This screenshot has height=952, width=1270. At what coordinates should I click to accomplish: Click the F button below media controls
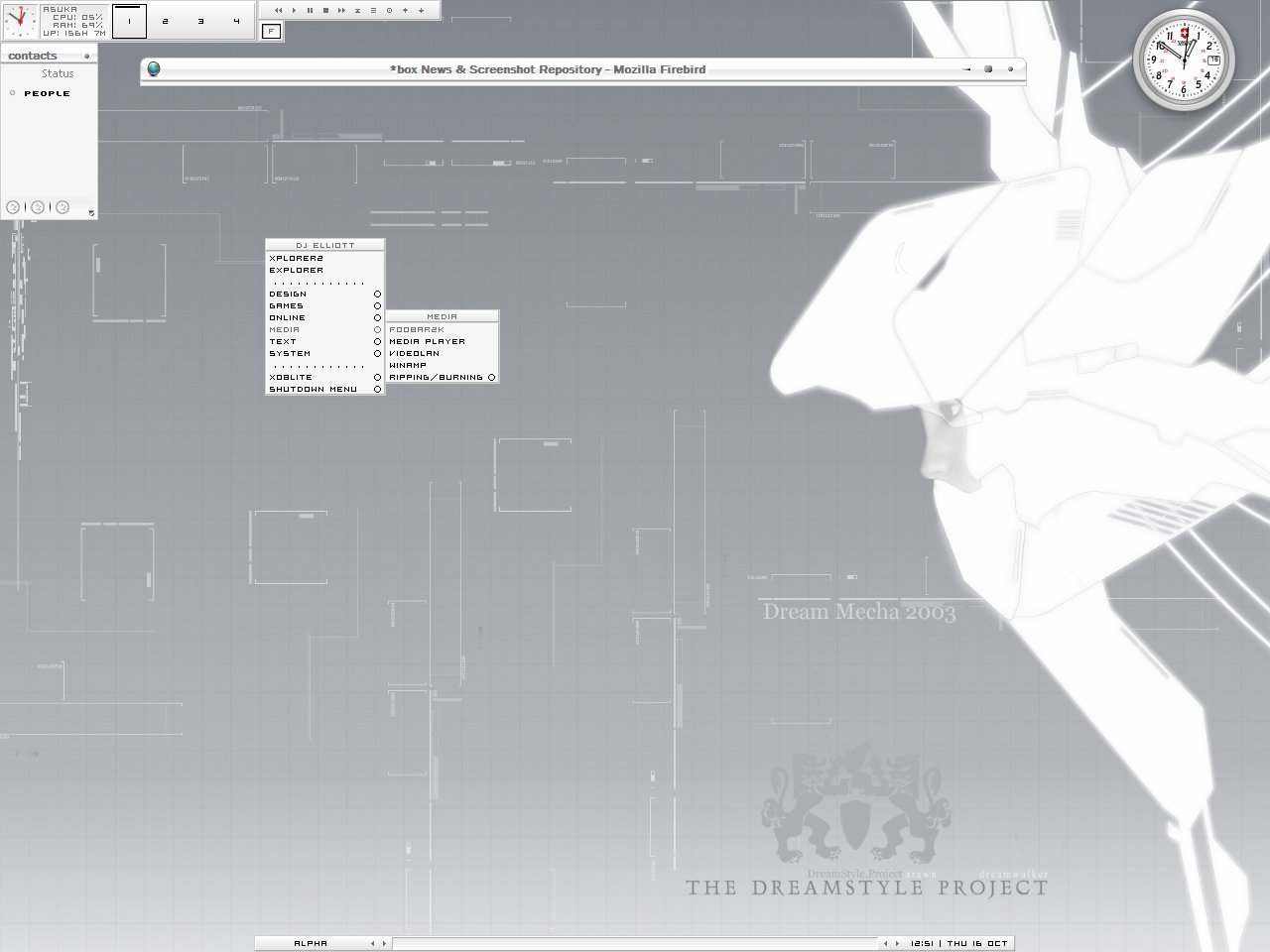(x=271, y=31)
